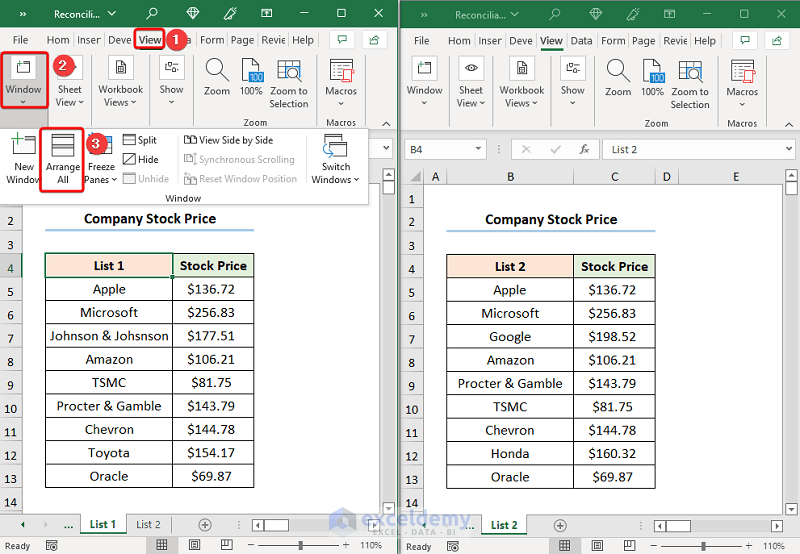Click Zoom magnifier in right window
Viewport: 800px width, 554px height.
618,78
